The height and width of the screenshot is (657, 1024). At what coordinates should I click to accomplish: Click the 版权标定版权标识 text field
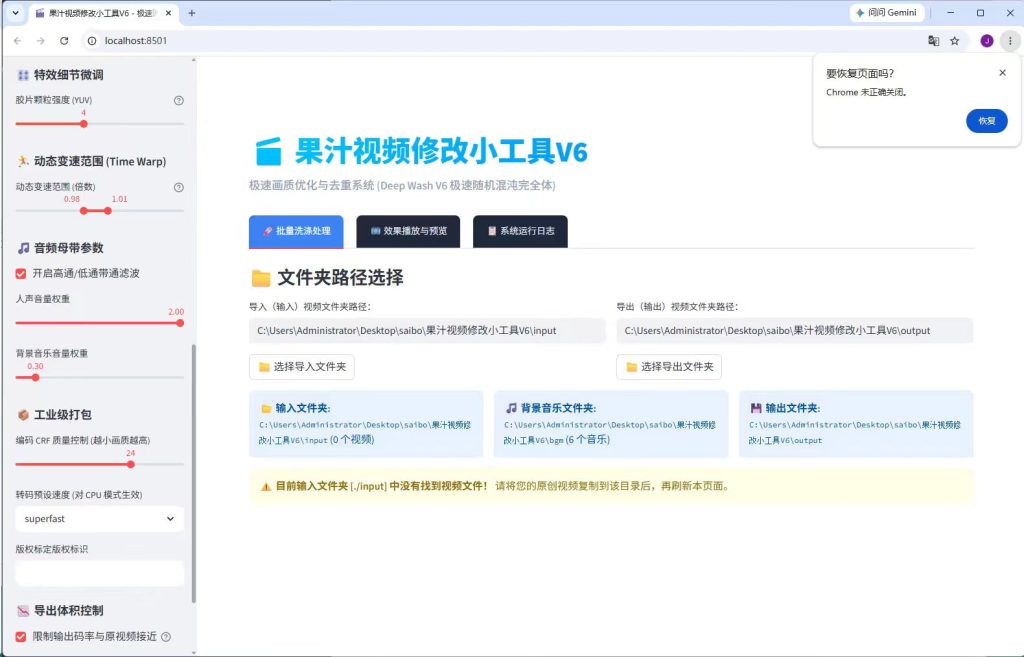(99, 573)
